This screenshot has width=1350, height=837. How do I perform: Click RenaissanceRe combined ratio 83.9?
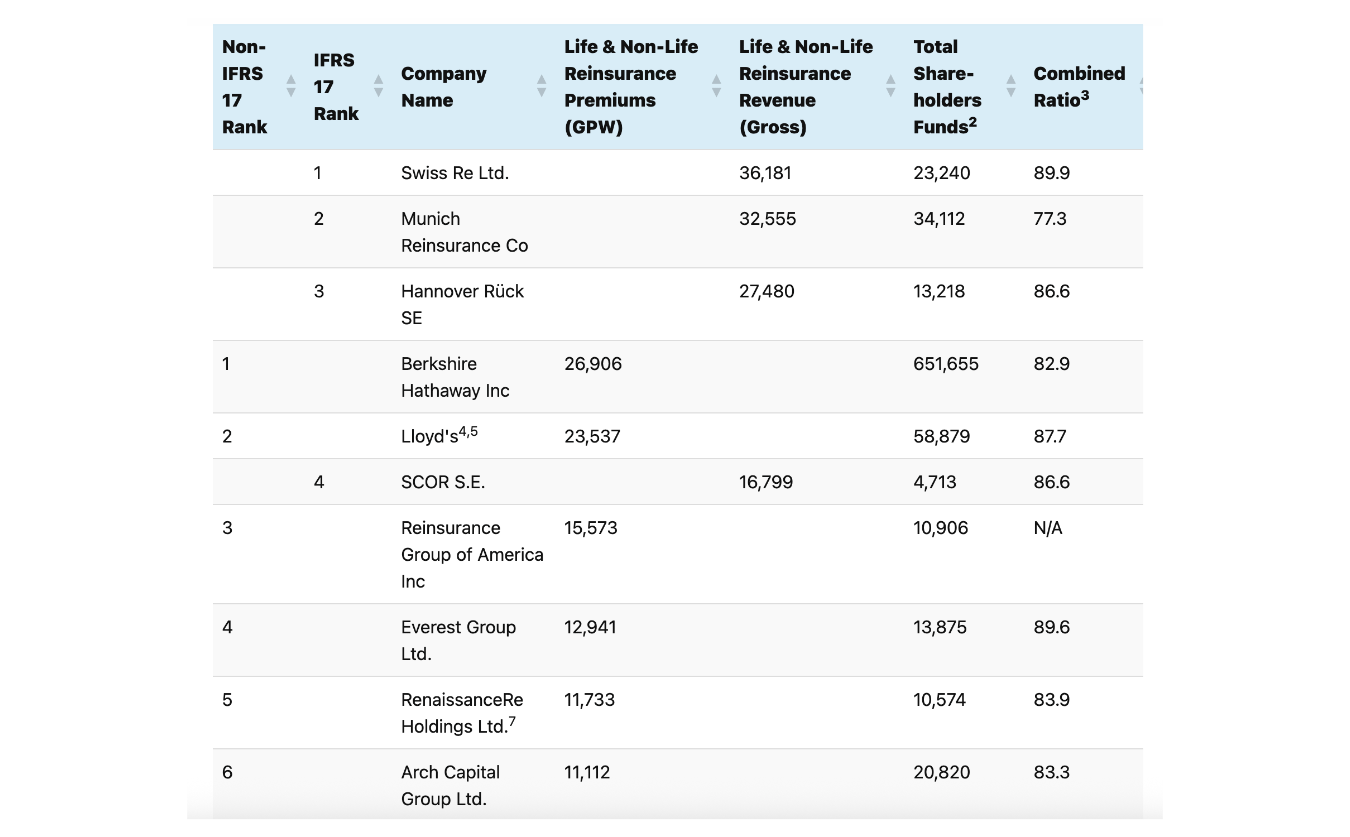[1052, 700]
